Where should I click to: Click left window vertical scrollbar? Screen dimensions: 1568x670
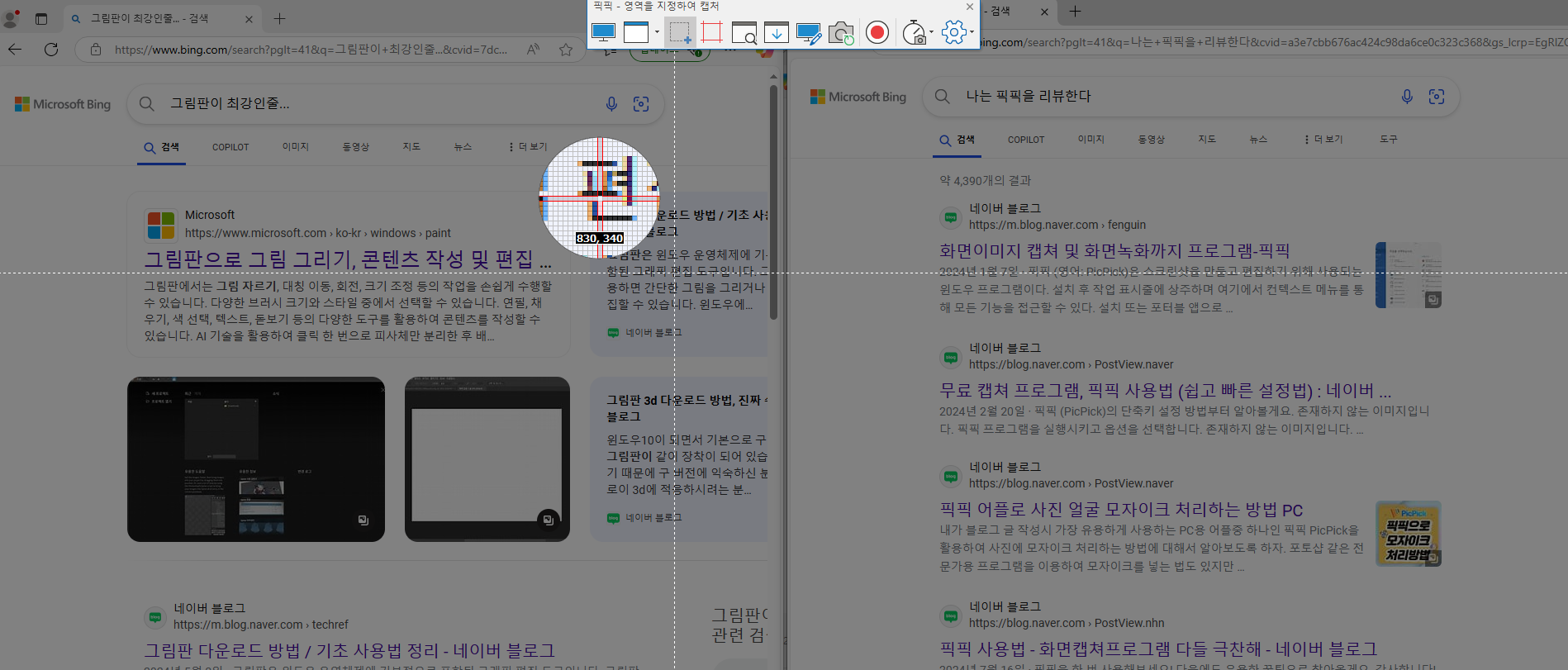pos(773,202)
